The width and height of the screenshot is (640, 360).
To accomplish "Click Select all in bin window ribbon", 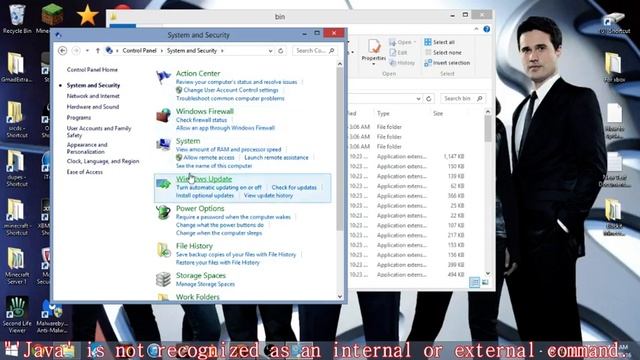I will 439,42.
